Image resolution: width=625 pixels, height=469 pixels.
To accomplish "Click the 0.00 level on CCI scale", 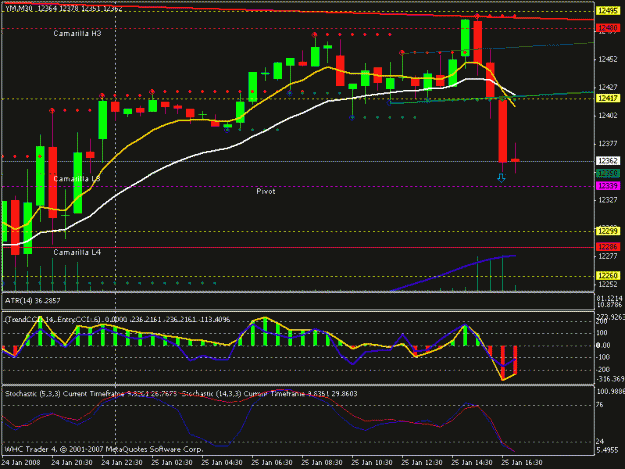I will [603, 345].
